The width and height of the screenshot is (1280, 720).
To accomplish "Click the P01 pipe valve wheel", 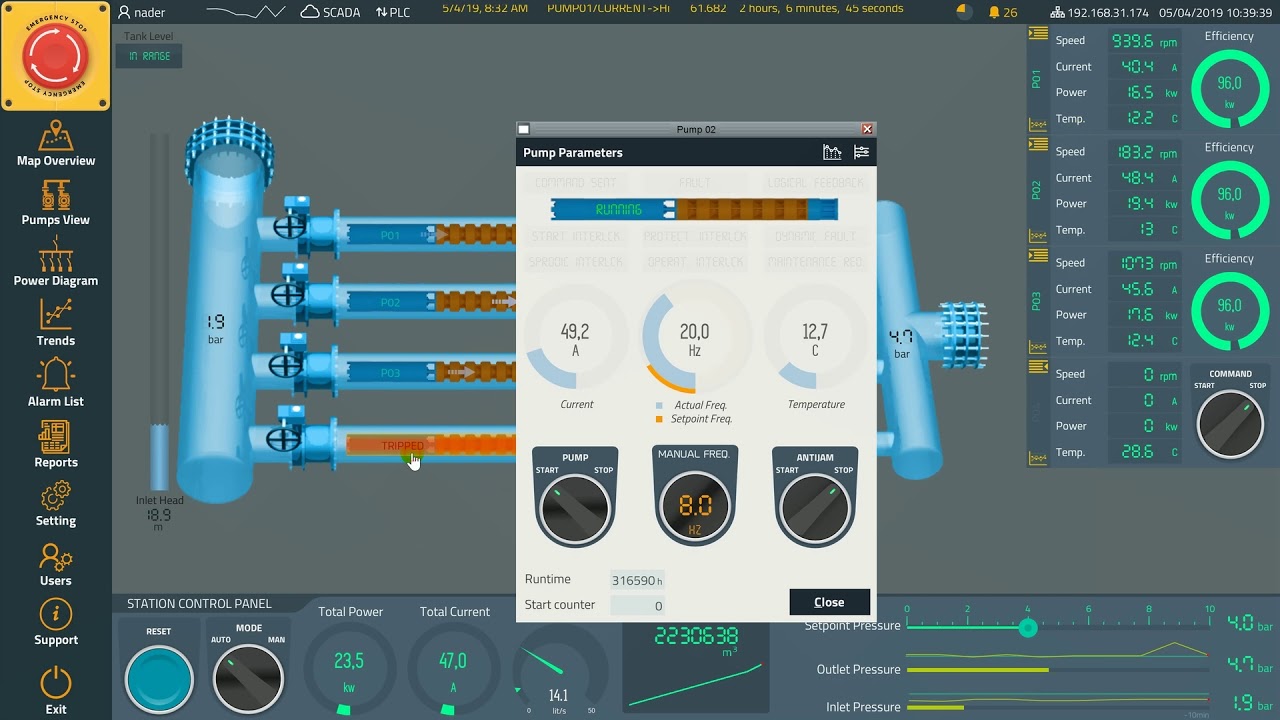I will pos(290,225).
